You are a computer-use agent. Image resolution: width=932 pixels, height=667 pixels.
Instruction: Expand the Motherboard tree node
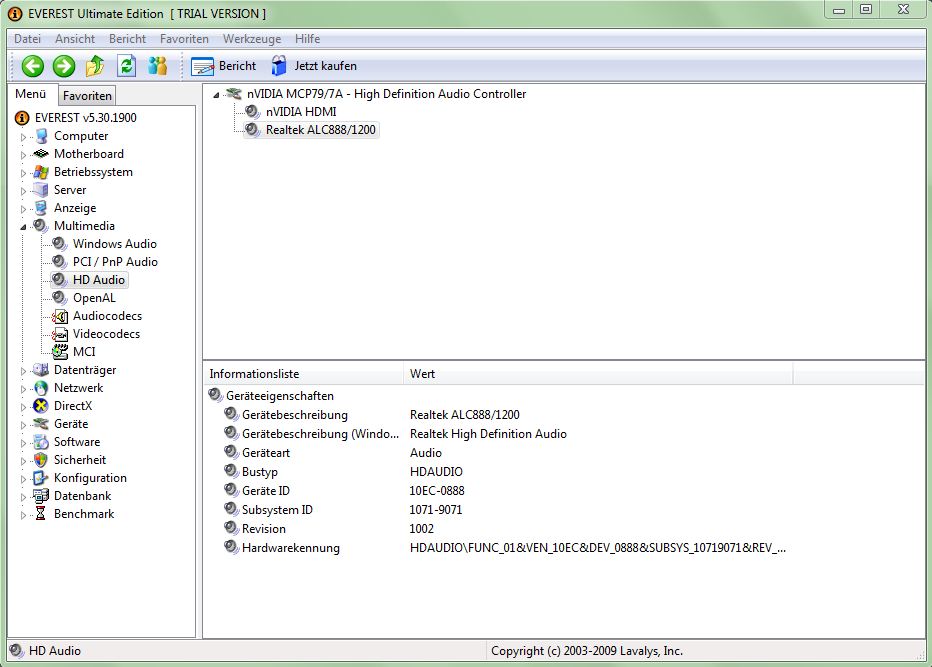pyautogui.click(x=23, y=155)
